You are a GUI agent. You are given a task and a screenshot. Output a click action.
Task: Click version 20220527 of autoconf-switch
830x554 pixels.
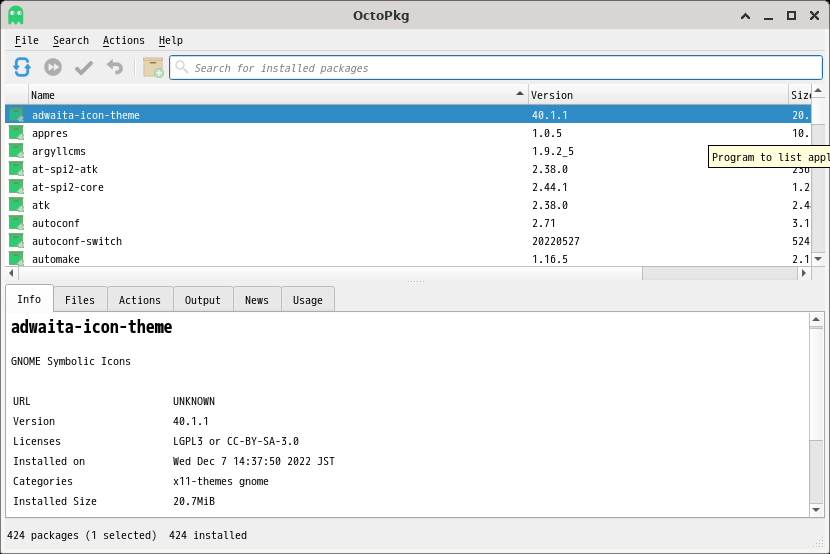[556, 241]
